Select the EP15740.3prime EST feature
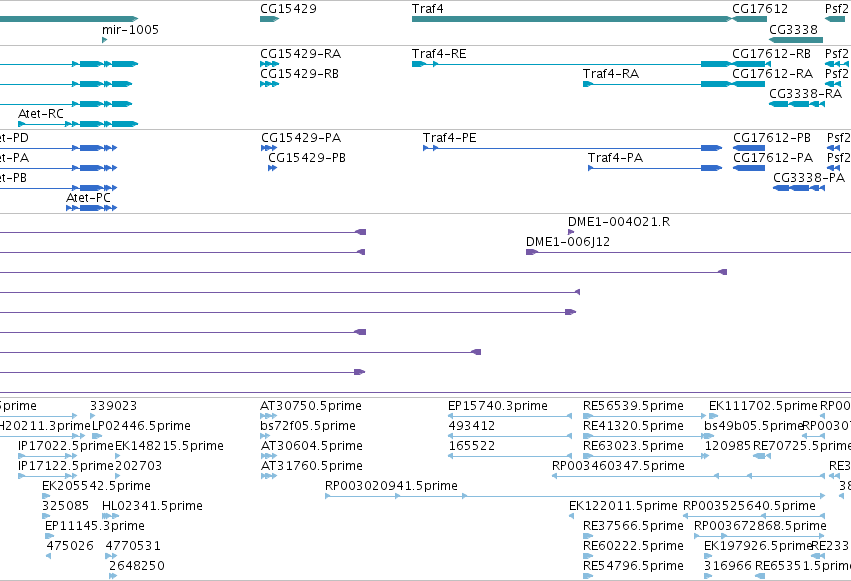The image size is (851, 581). click(x=510, y=416)
